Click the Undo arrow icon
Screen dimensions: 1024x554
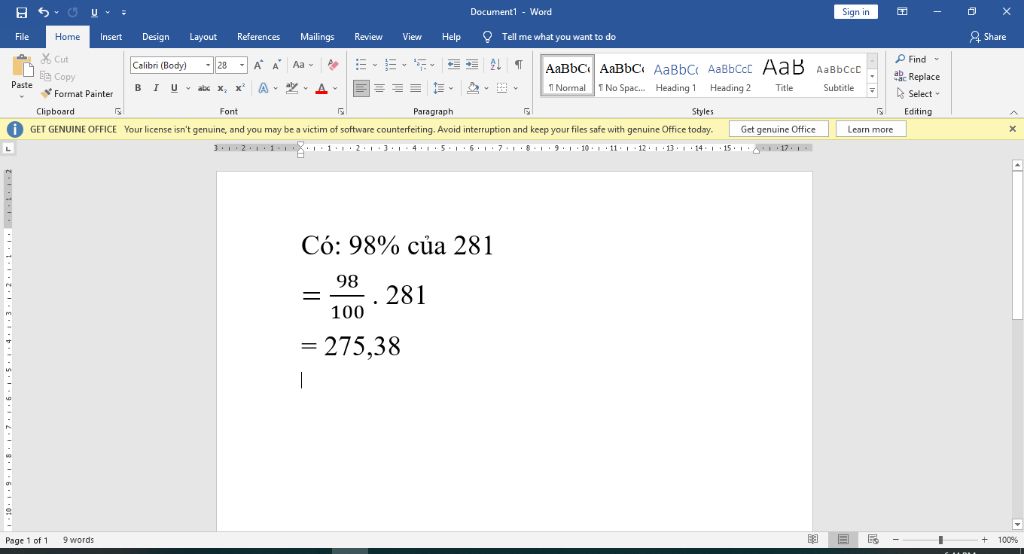coord(43,12)
